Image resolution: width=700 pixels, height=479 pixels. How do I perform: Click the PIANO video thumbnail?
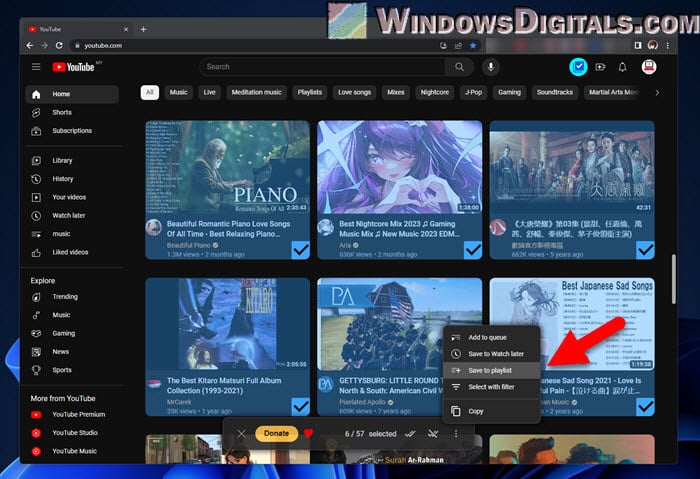[x=228, y=167]
